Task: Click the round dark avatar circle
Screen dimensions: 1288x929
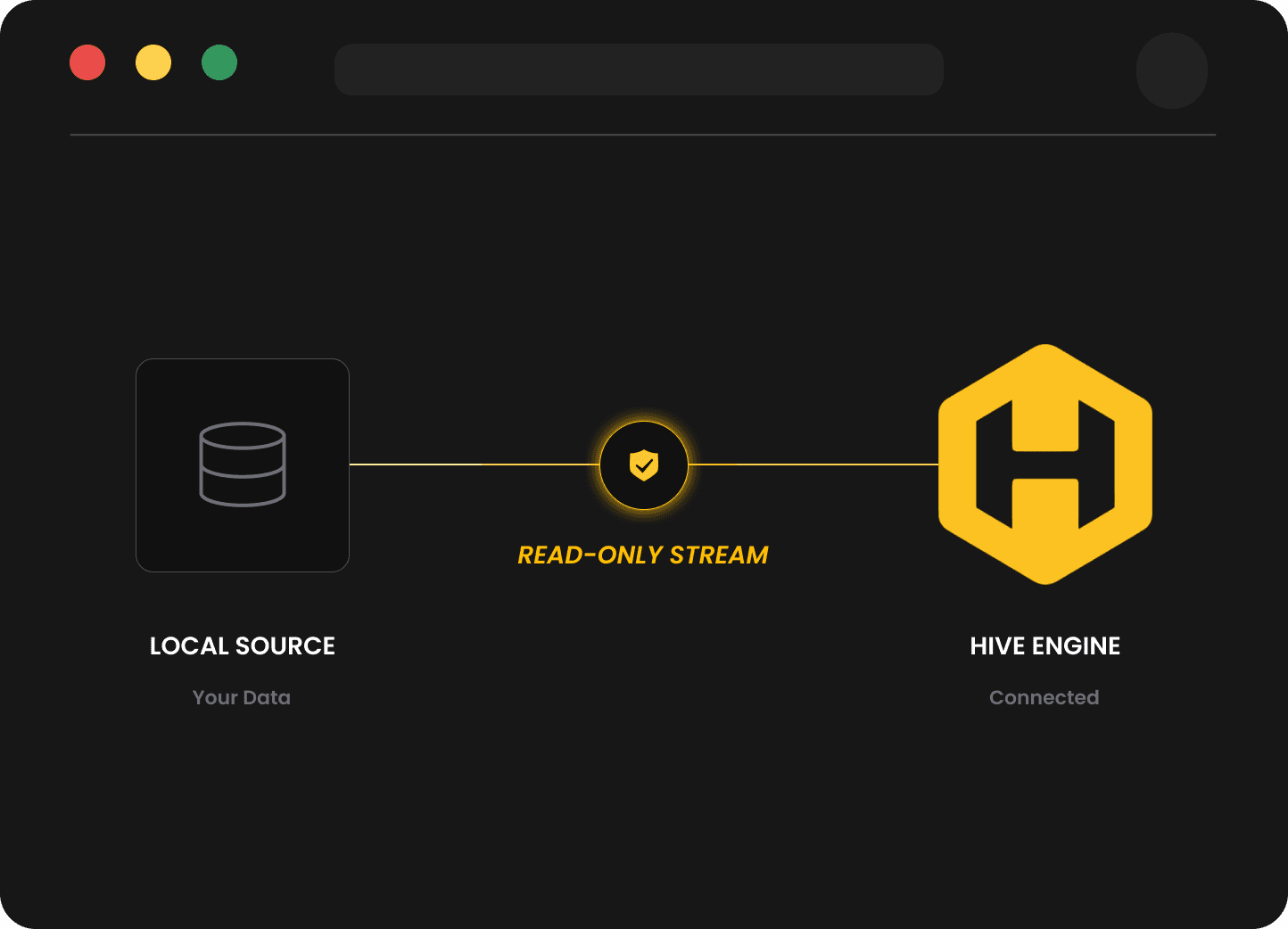Action: coord(1172,71)
